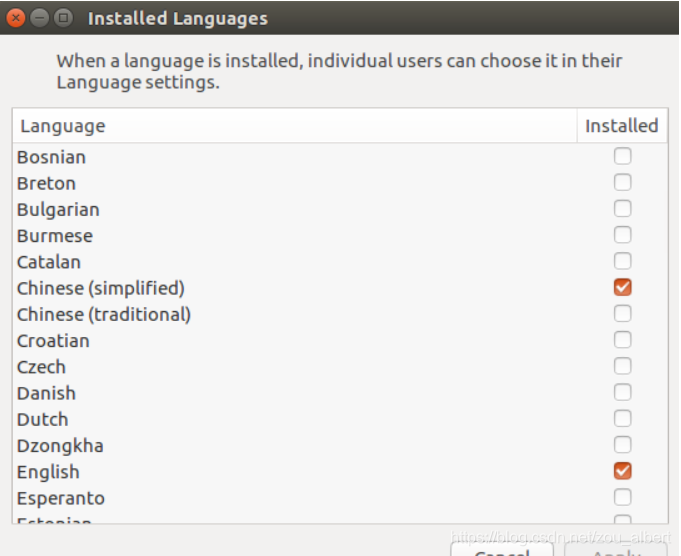Check the Bulgarian installed box
Image resolution: width=681 pixels, height=556 pixels.
622,208
